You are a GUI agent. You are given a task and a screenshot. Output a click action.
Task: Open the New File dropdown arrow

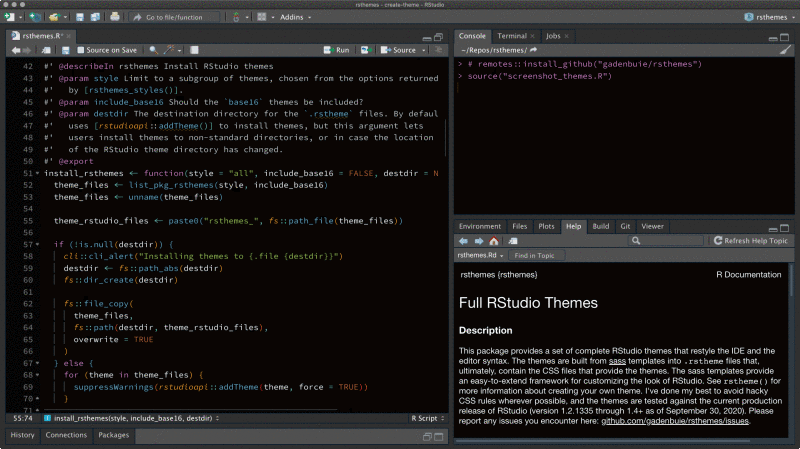[x=20, y=17]
